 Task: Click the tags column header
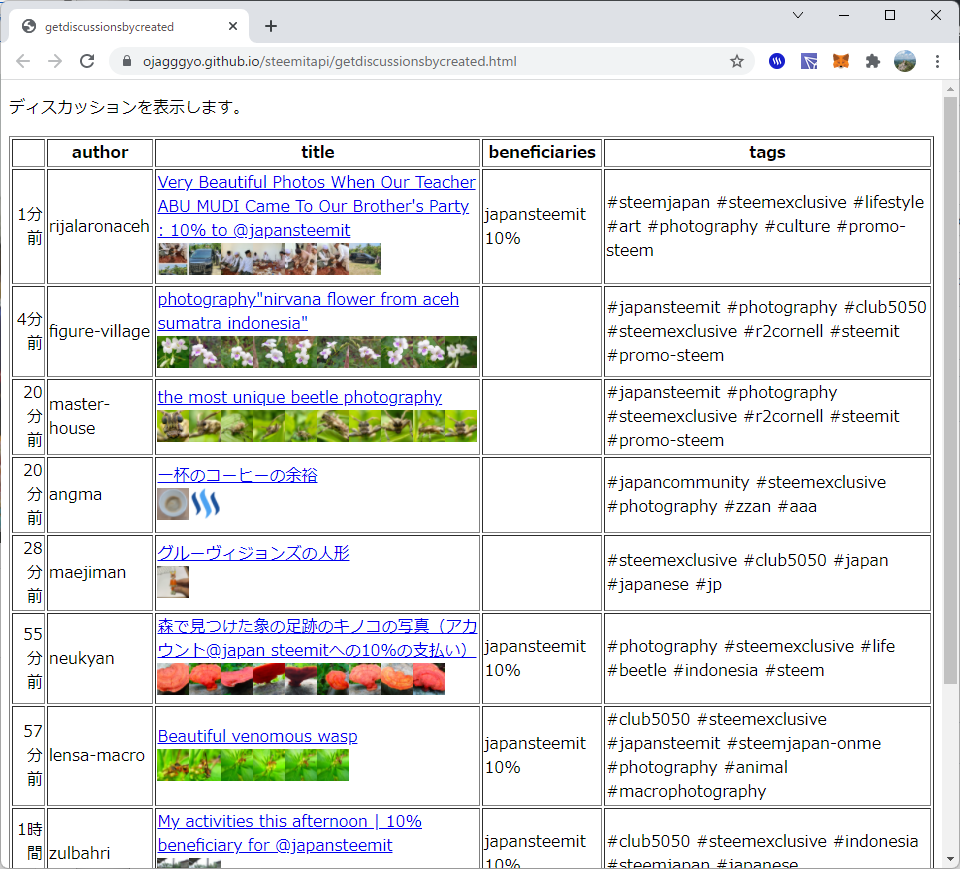pos(767,152)
